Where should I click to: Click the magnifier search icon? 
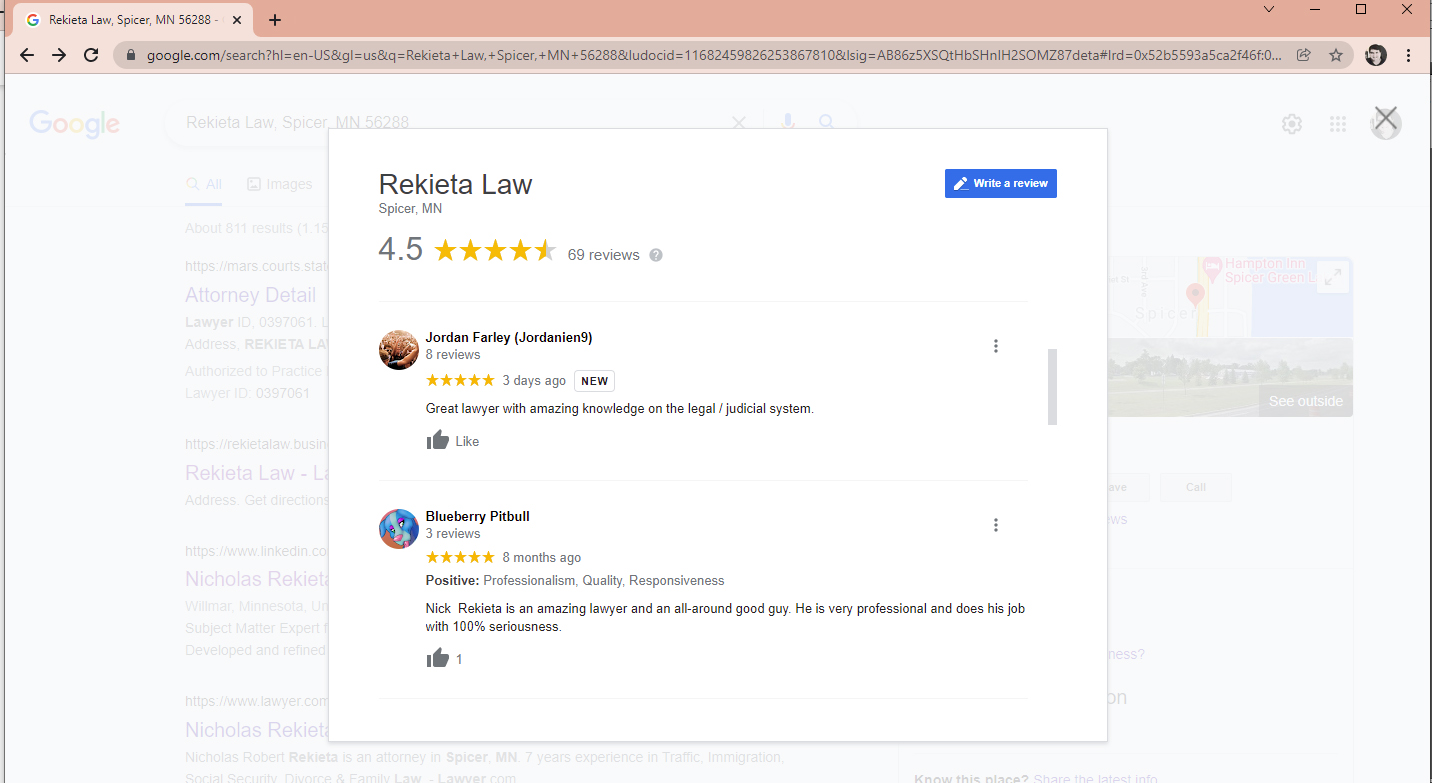[827, 122]
